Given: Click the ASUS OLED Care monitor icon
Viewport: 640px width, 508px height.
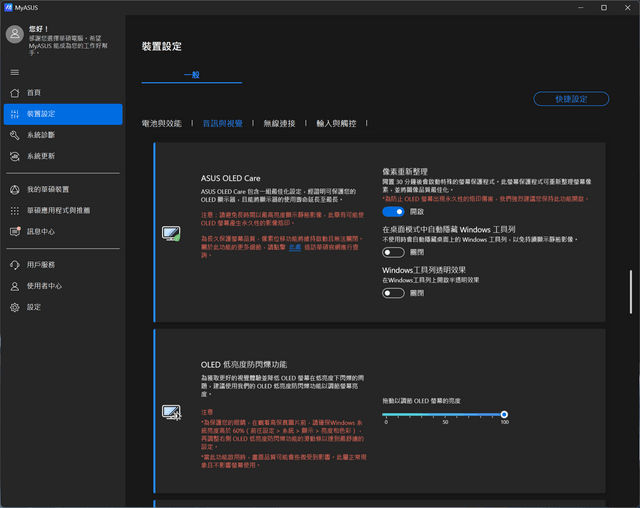Looking at the screenshot, I should (171, 233).
